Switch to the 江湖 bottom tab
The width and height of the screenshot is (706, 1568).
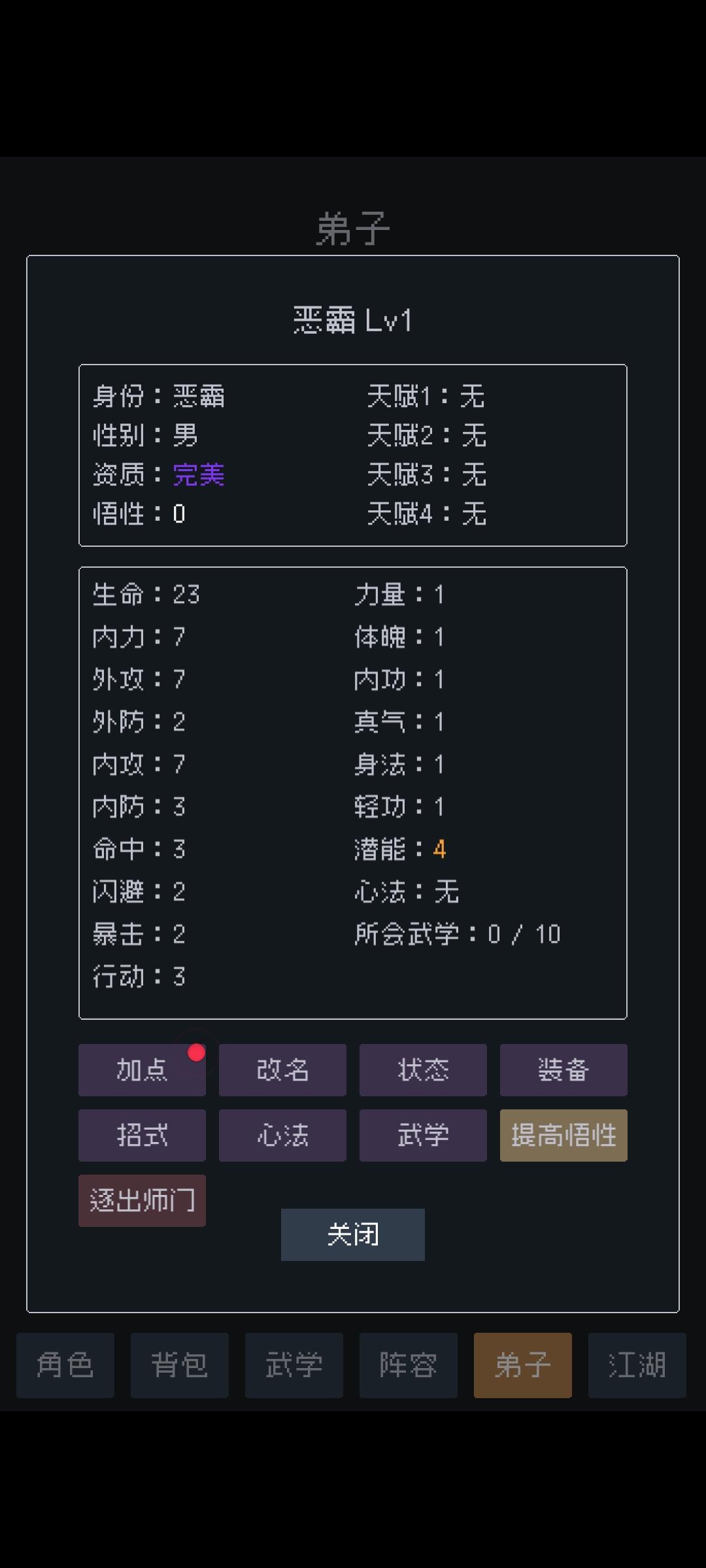tap(637, 1365)
